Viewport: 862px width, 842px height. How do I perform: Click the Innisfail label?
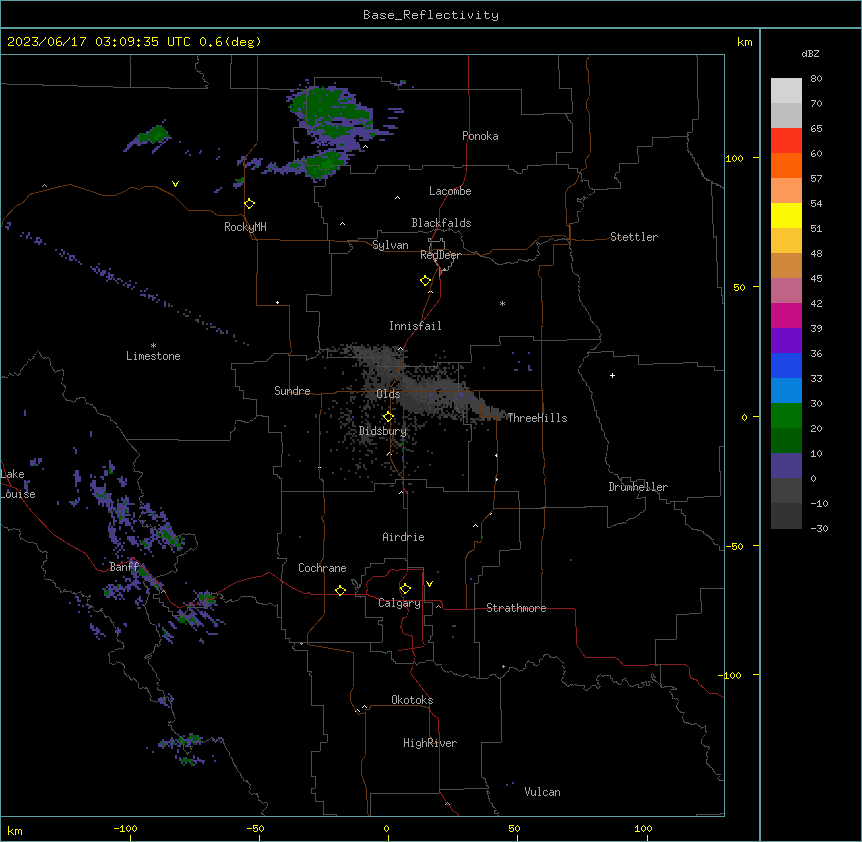click(x=415, y=326)
